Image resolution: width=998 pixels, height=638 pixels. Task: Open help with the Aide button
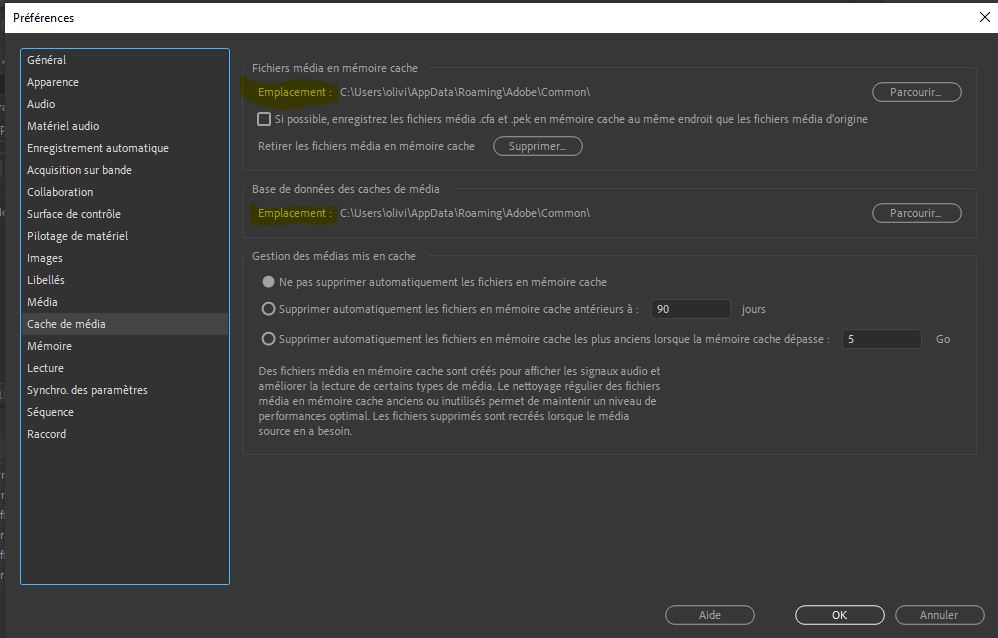point(709,615)
